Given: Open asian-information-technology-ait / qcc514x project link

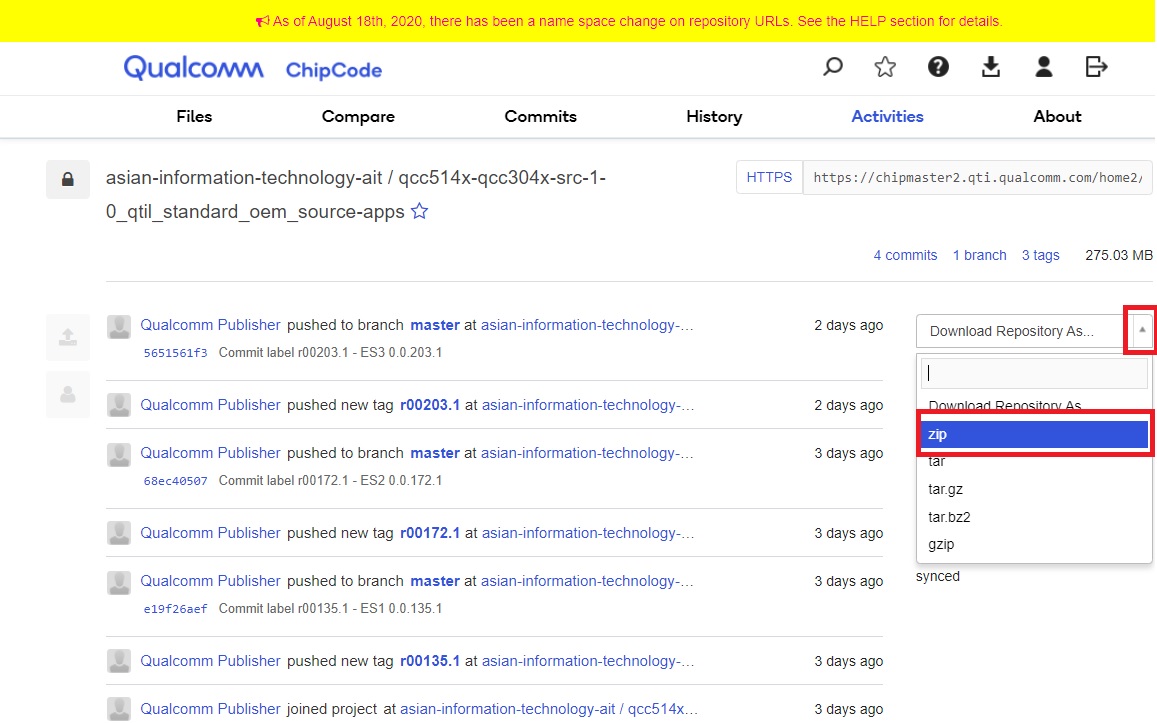Looking at the screenshot, I should pyautogui.click(x=548, y=709).
